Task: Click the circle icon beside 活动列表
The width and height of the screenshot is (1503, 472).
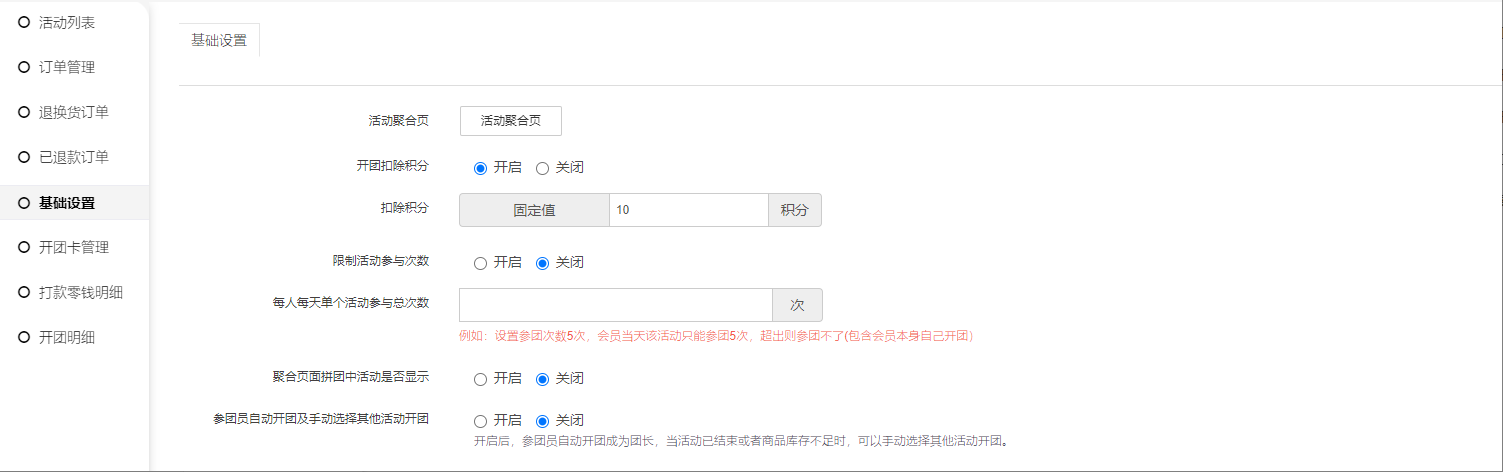Action: [24, 22]
